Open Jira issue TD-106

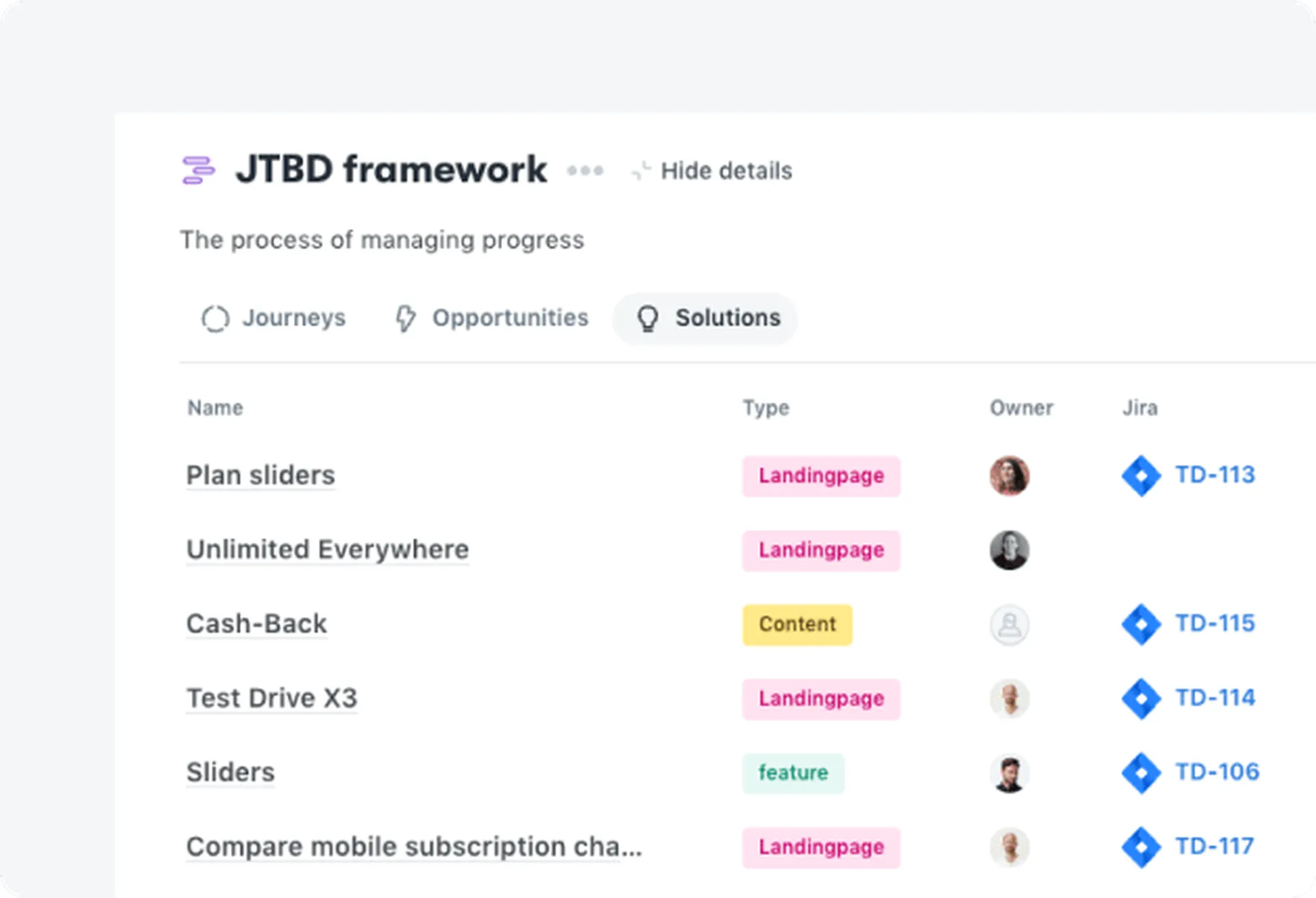click(1217, 773)
